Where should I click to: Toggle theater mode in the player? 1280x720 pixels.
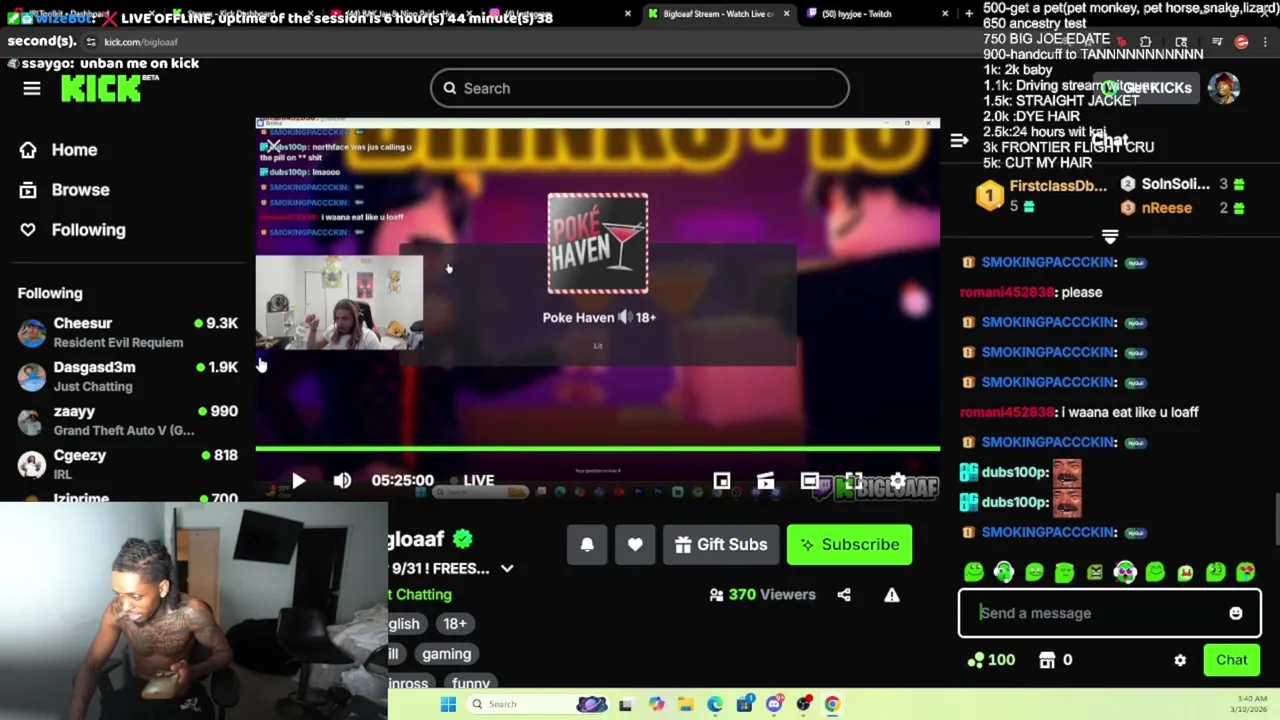[810, 481]
